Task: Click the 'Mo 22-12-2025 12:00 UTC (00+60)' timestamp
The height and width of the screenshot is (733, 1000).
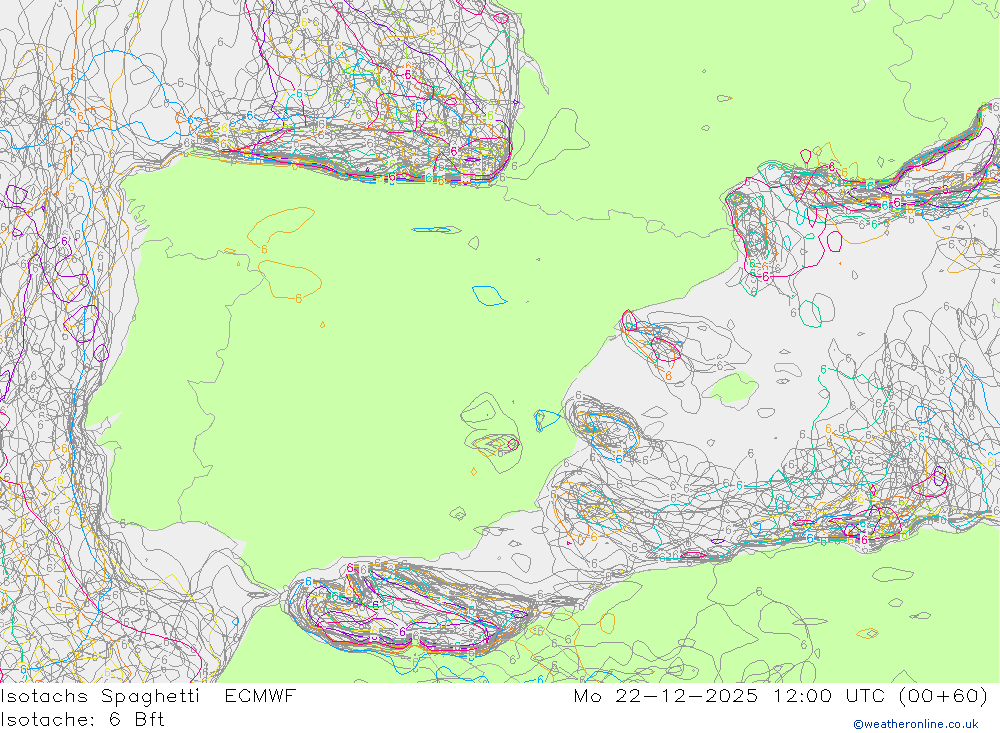Action: tap(781, 695)
